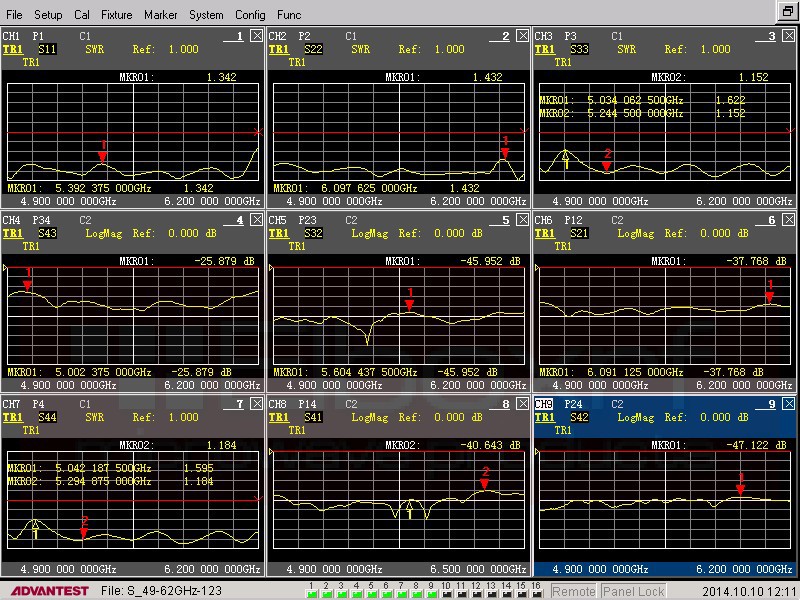The image size is (800, 600).
Task: Close the CH9 S42 channel window
Action: click(790, 404)
